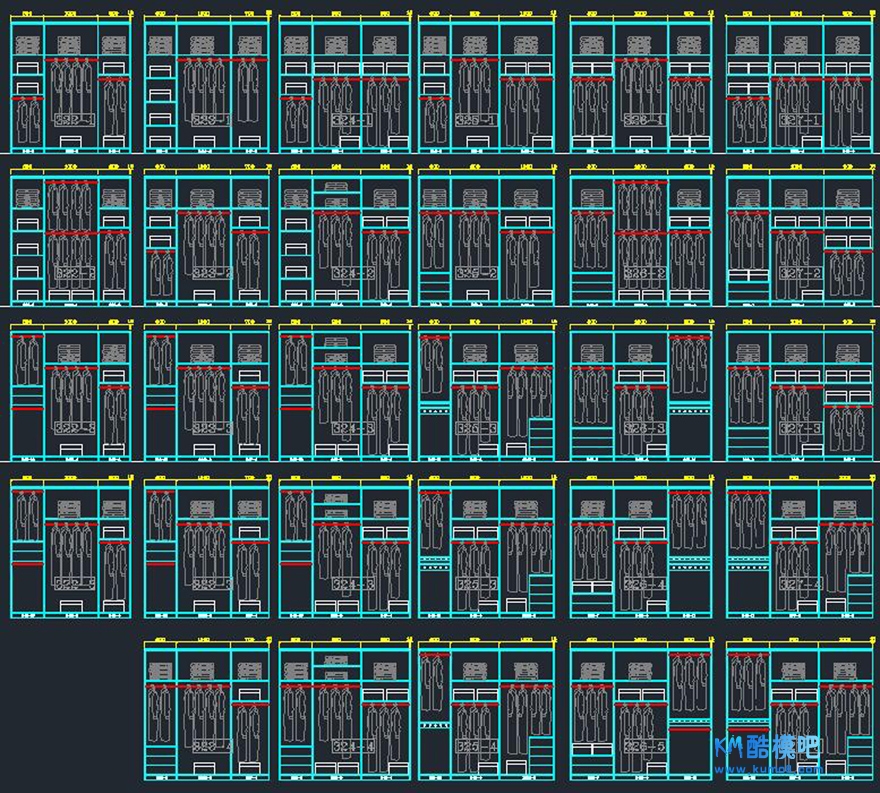Click the 323-4 wardrobe drawing

[x=207, y=746]
